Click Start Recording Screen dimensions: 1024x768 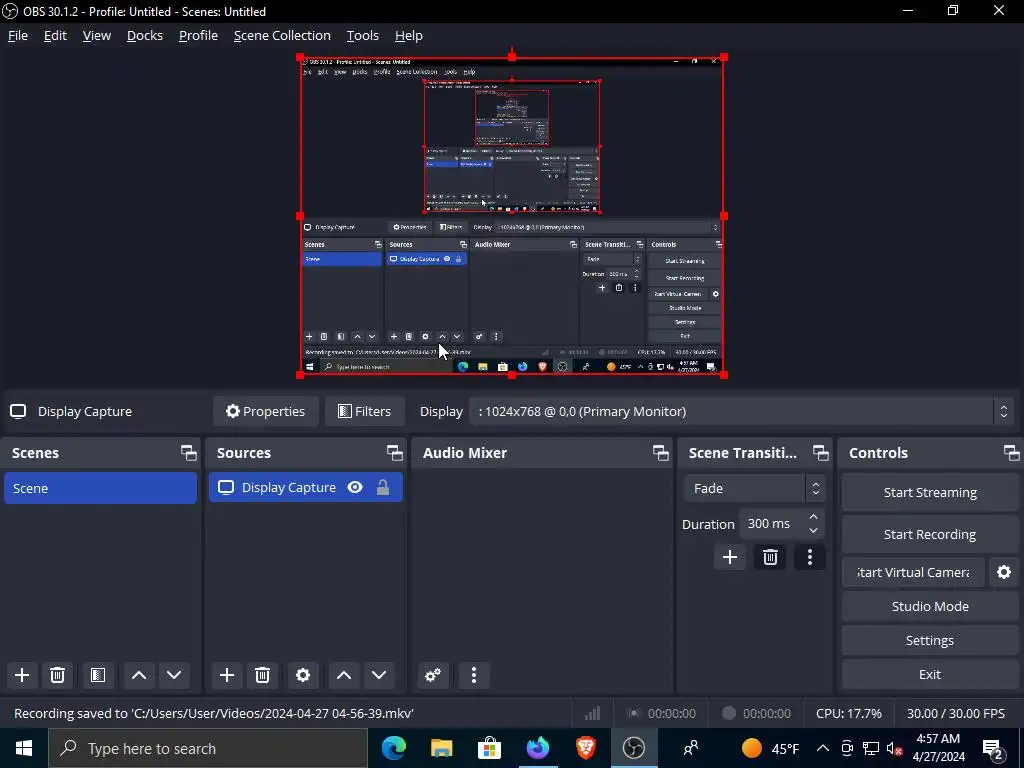pyautogui.click(x=930, y=534)
